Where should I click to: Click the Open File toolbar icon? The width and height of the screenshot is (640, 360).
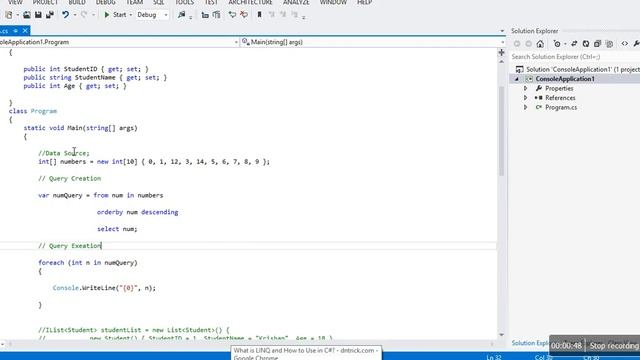tap(27, 15)
